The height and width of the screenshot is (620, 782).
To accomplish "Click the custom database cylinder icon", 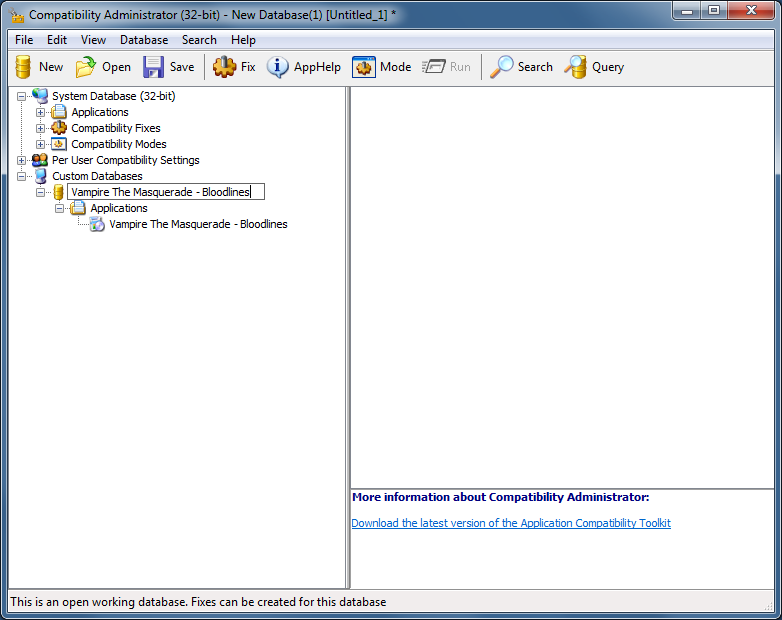I will click(58, 192).
